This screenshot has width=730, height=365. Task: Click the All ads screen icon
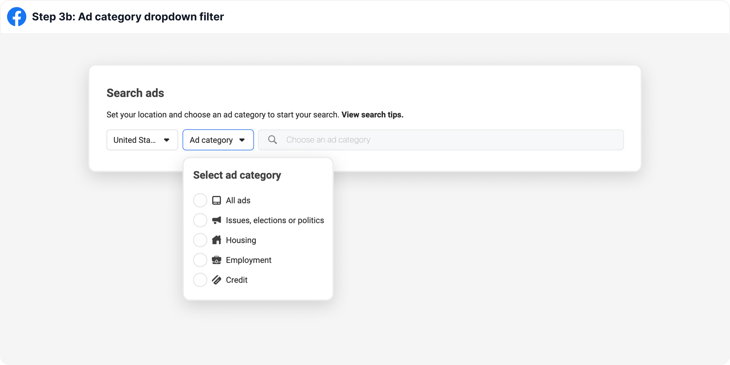coord(216,201)
